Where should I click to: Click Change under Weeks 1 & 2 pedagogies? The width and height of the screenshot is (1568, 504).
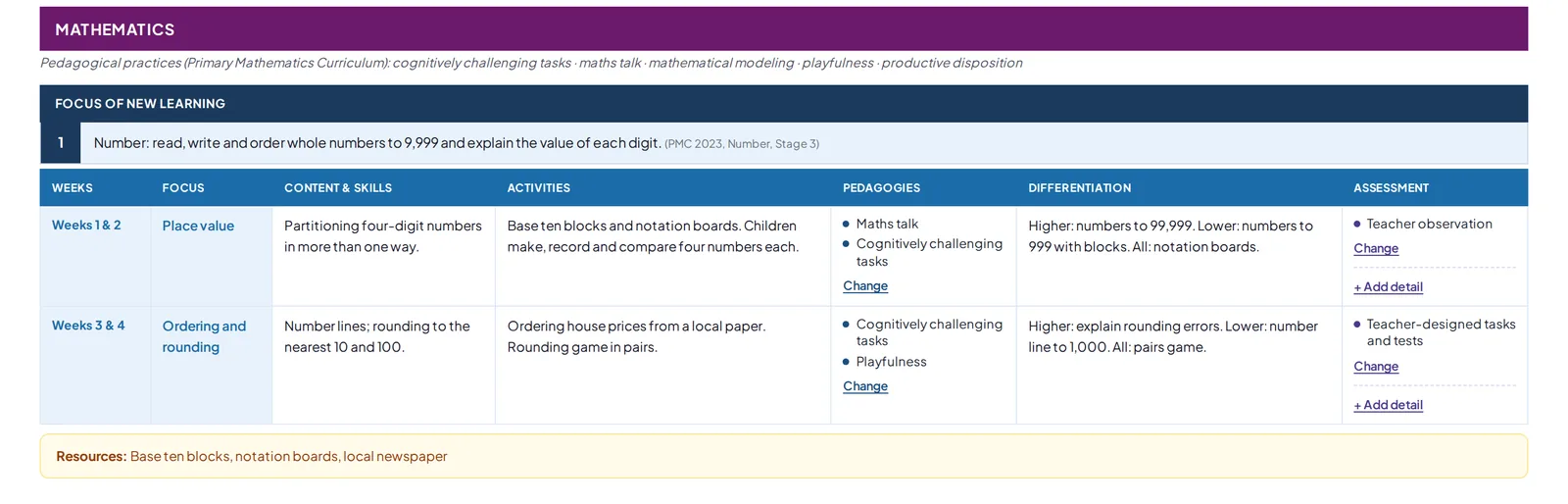(x=865, y=285)
